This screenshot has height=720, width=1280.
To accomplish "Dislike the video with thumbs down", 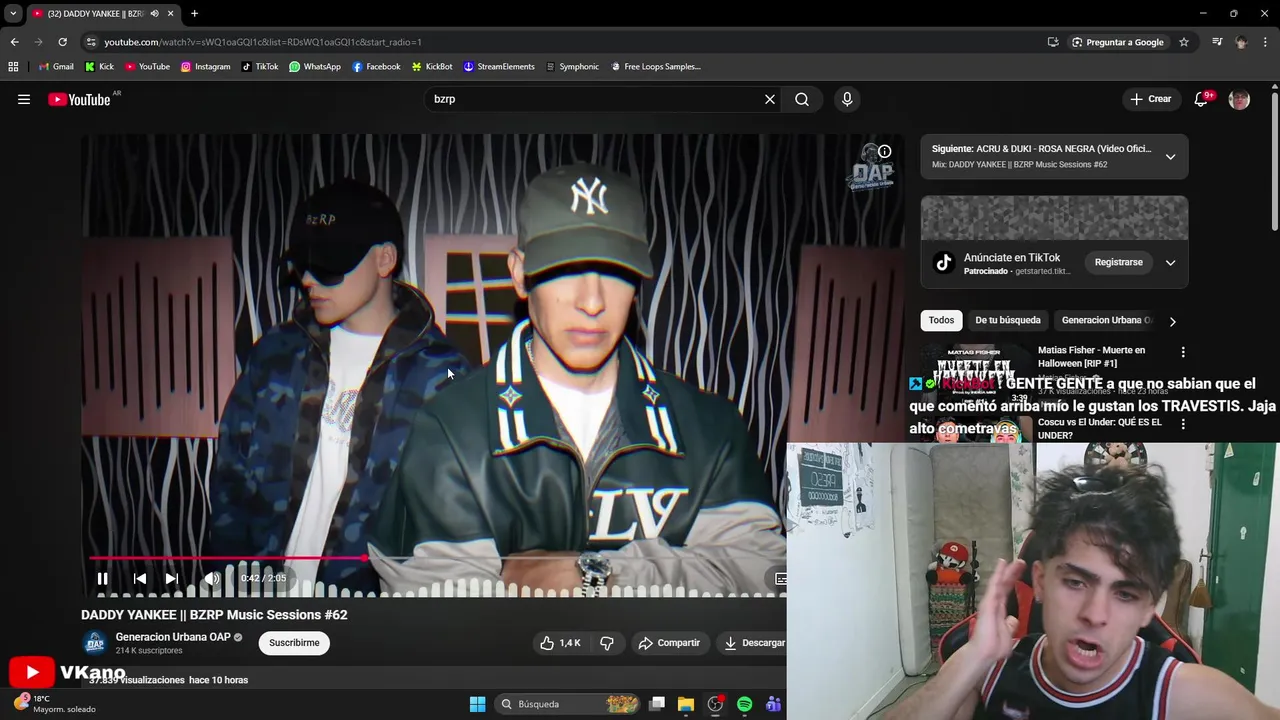I will tap(607, 643).
